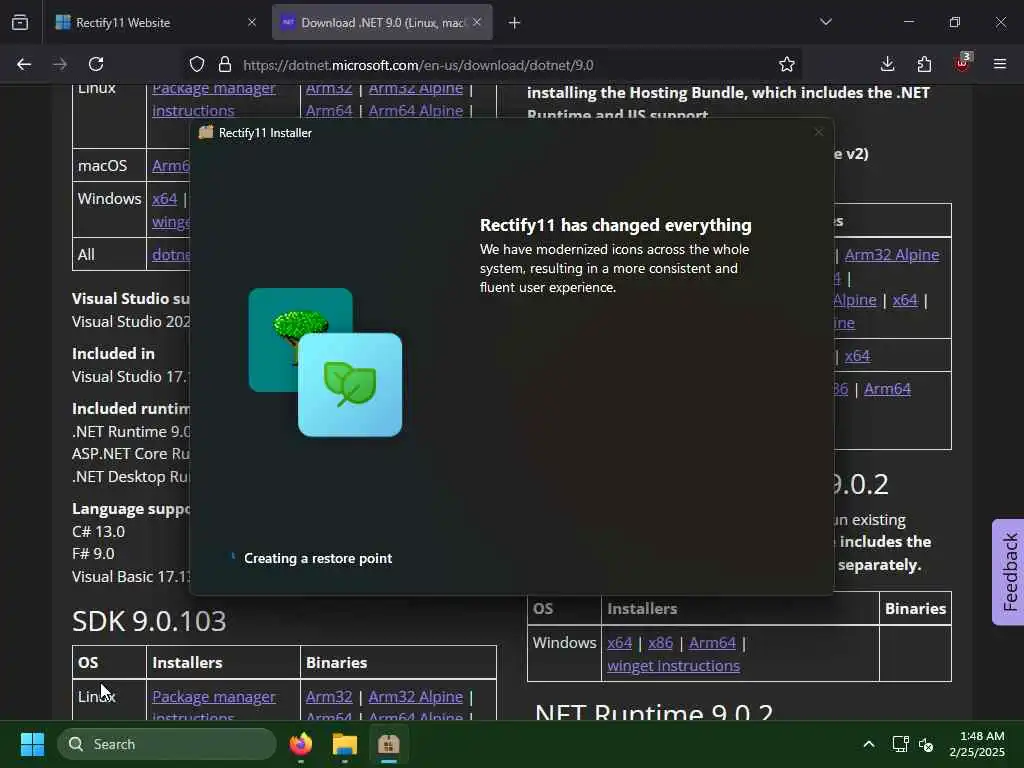The height and width of the screenshot is (768, 1024).
Task: Click the Firefox back arrow
Action: [24, 64]
